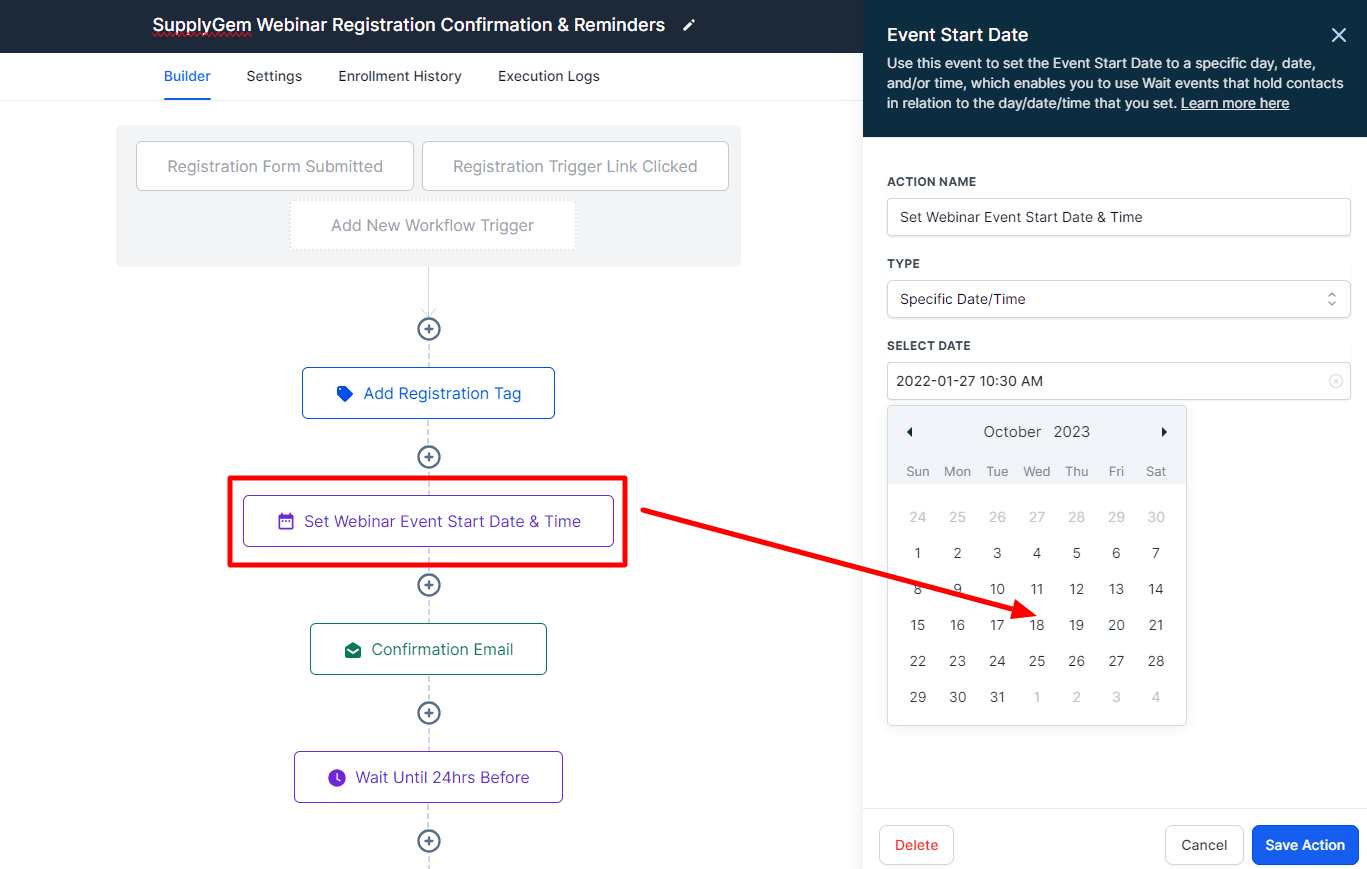The height and width of the screenshot is (869, 1367).
Task: Pick October 18 in the calendar
Action: (x=1037, y=625)
